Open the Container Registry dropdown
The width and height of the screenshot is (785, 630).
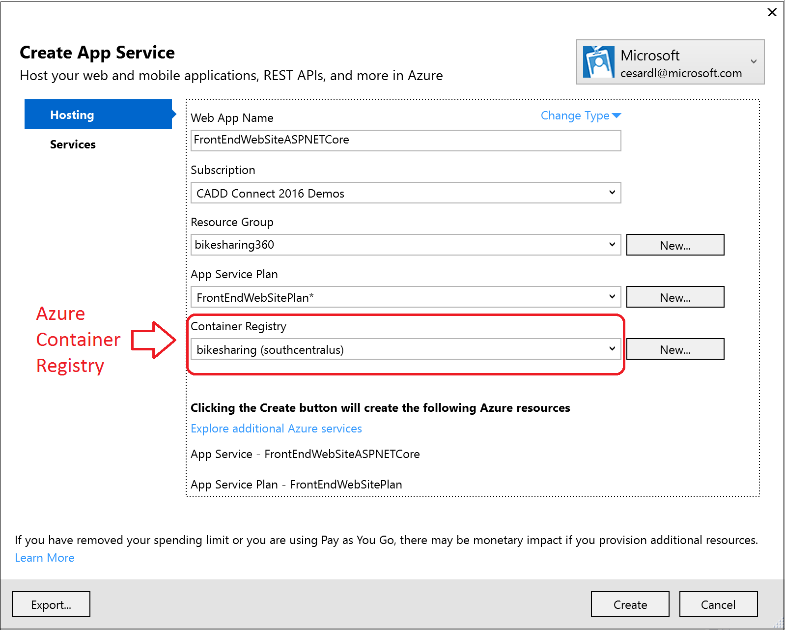pyautogui.click(x=611, y=349)
